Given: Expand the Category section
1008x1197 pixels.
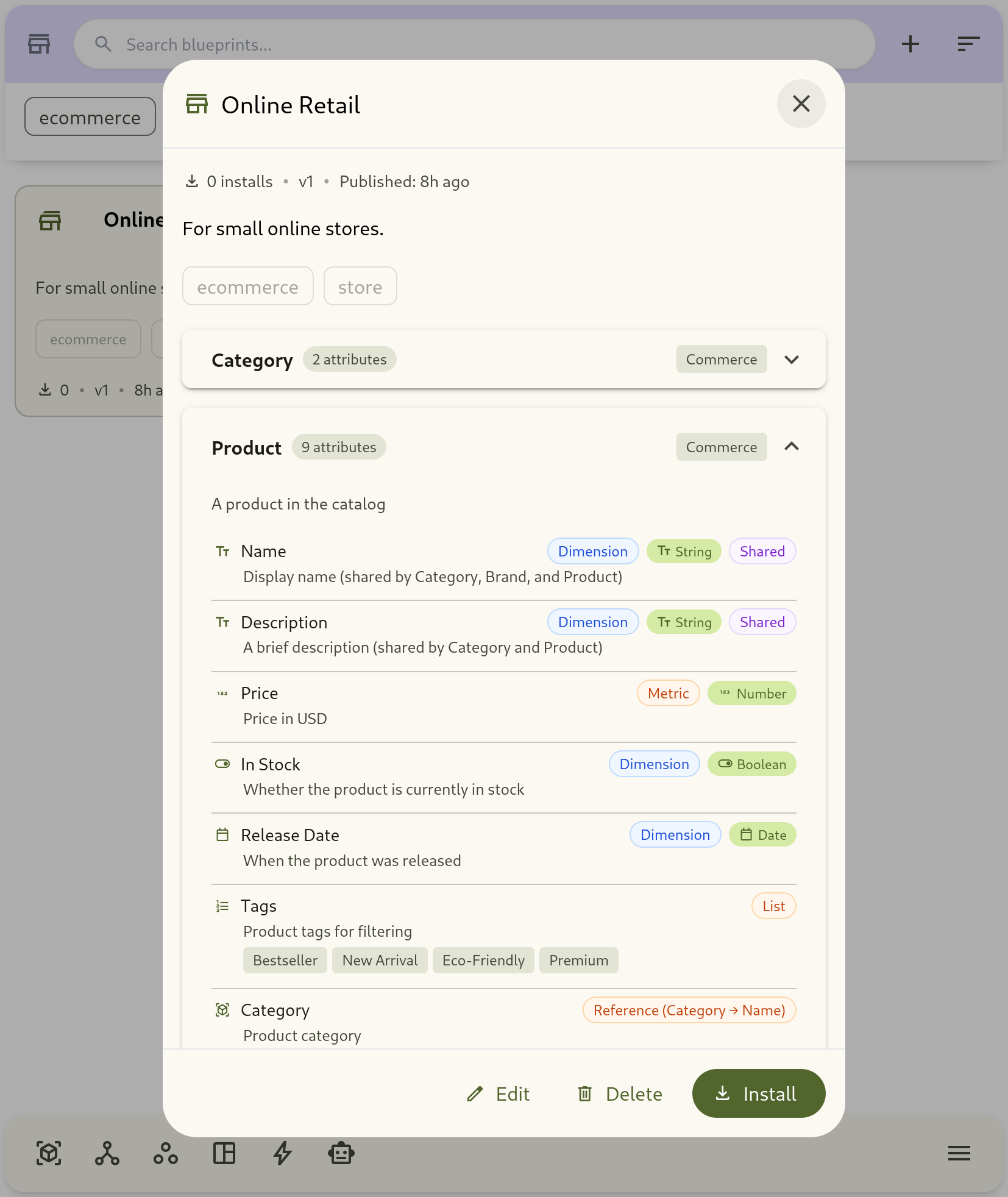Looking at the screenshot, I should pyautogui.click(x=792, y=359).
